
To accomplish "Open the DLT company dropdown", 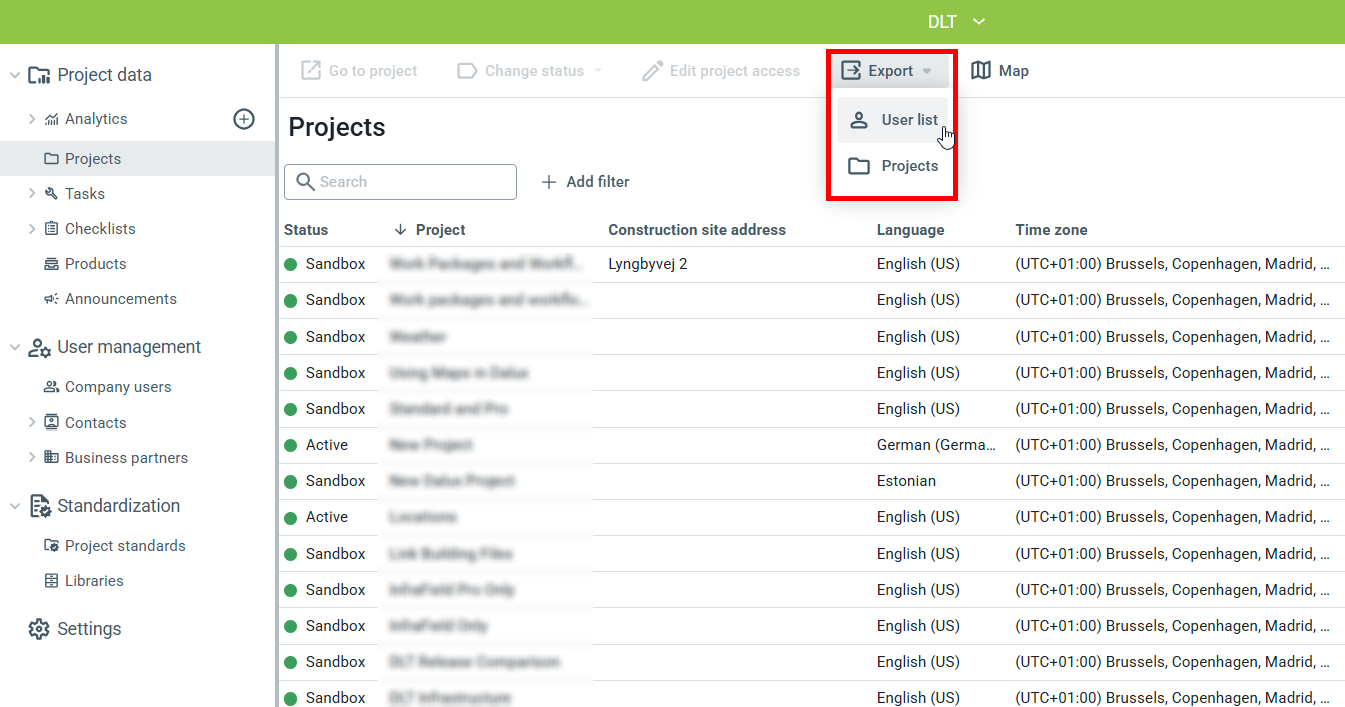I will (956, 22).
